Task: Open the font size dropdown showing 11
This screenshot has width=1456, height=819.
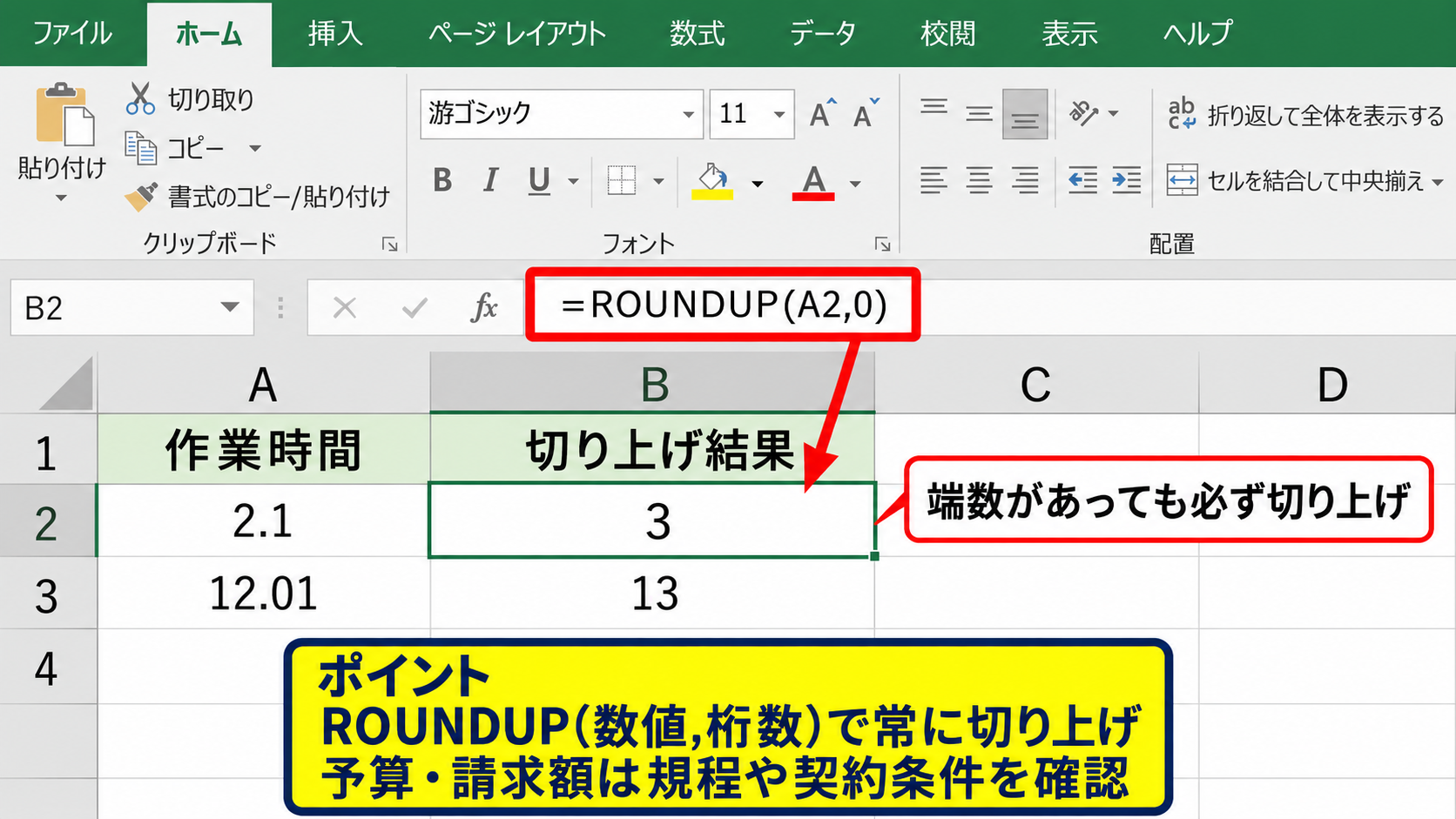Action: pyautogui.click(x=779, y=114)
